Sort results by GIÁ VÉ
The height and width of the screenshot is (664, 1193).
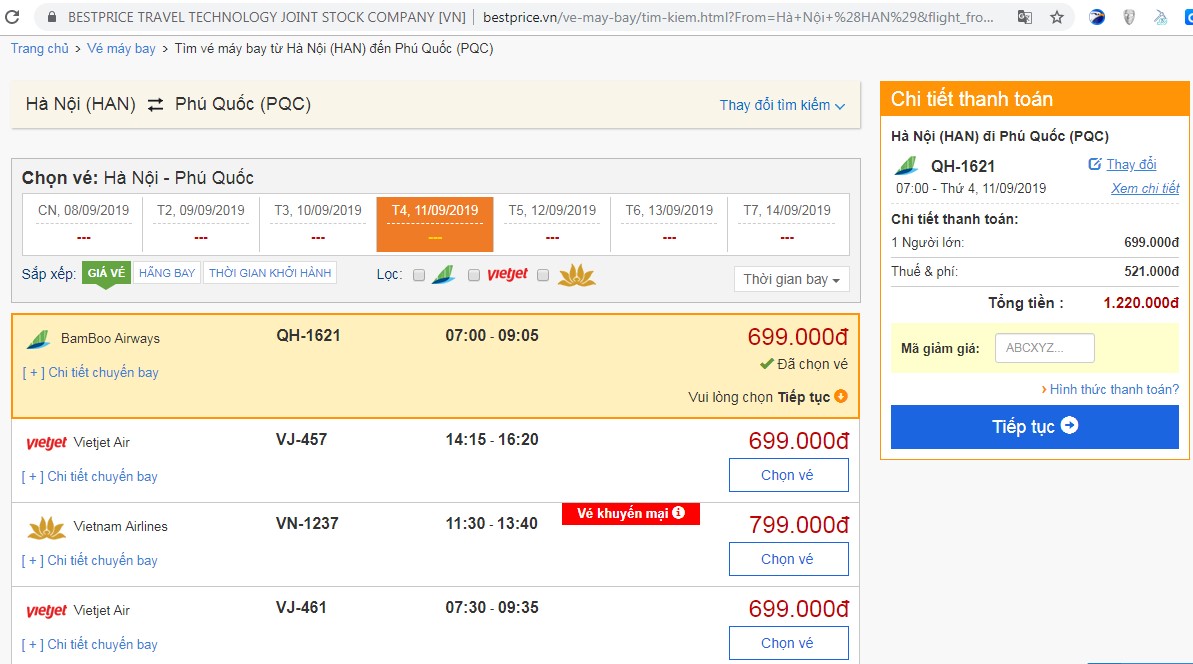point(107,273)
